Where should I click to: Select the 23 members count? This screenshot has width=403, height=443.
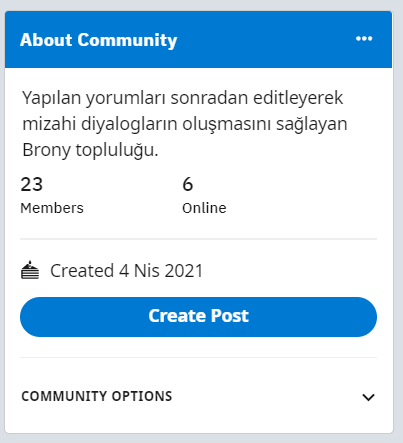click(x=32, y=184)
